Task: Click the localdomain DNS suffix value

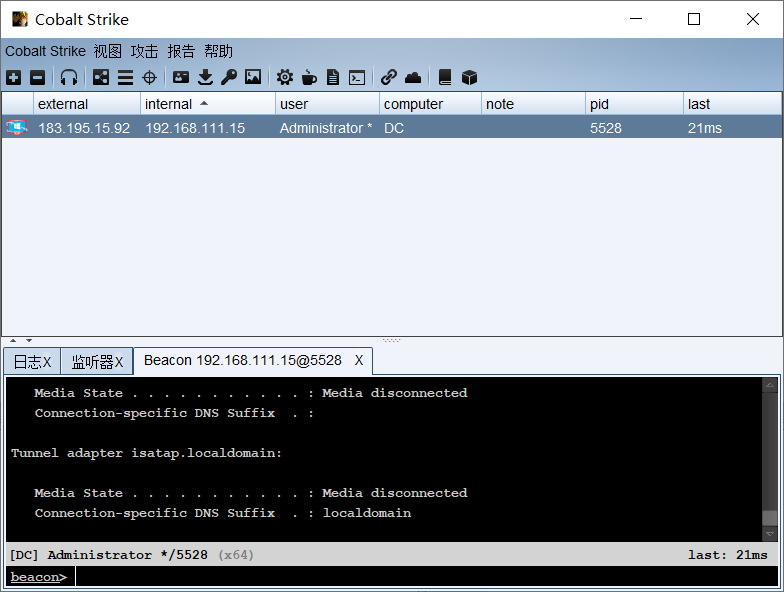Action: [x=367, y=513]
